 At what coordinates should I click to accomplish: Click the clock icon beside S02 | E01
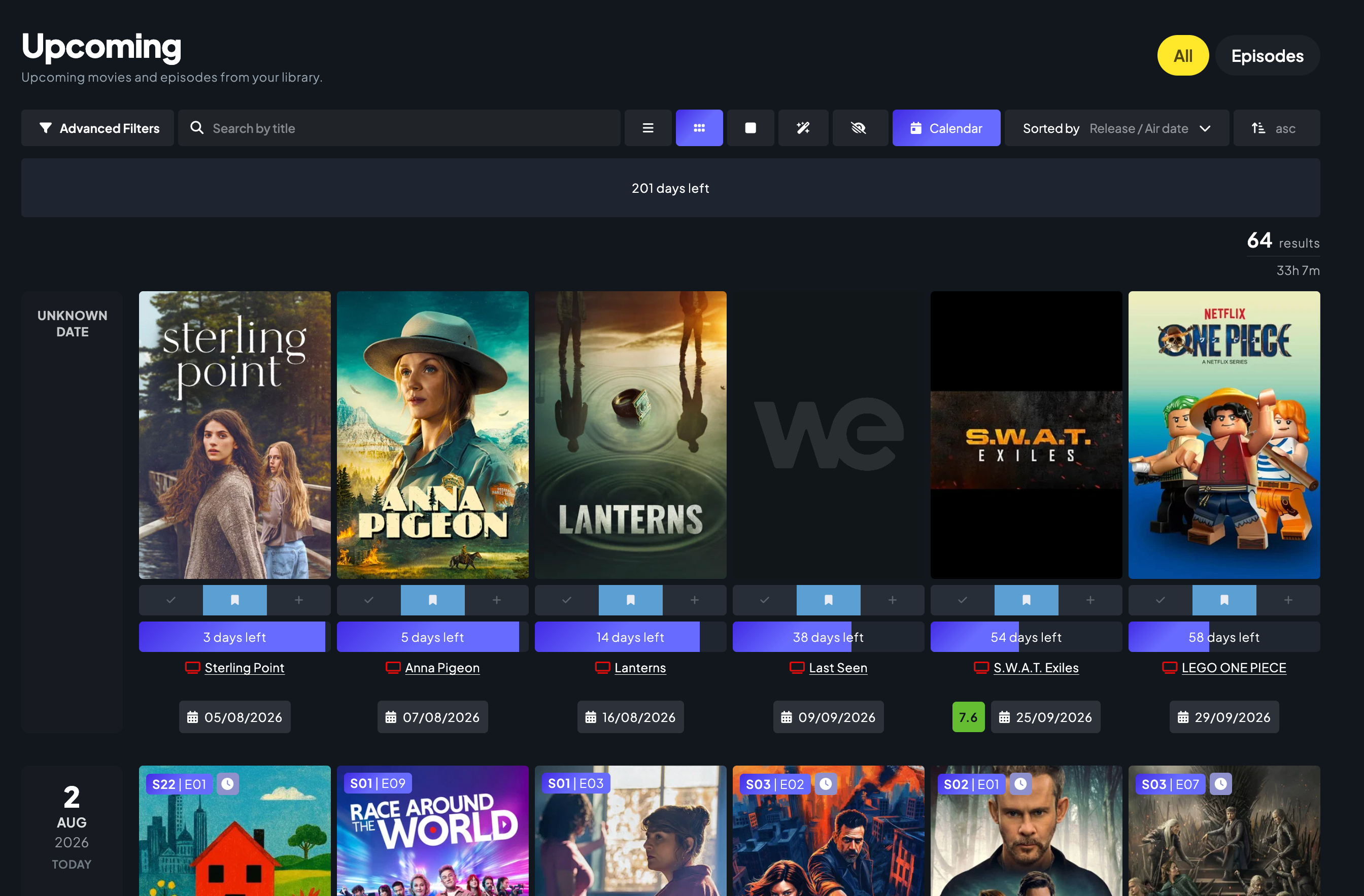click(x=1020, y=783)
